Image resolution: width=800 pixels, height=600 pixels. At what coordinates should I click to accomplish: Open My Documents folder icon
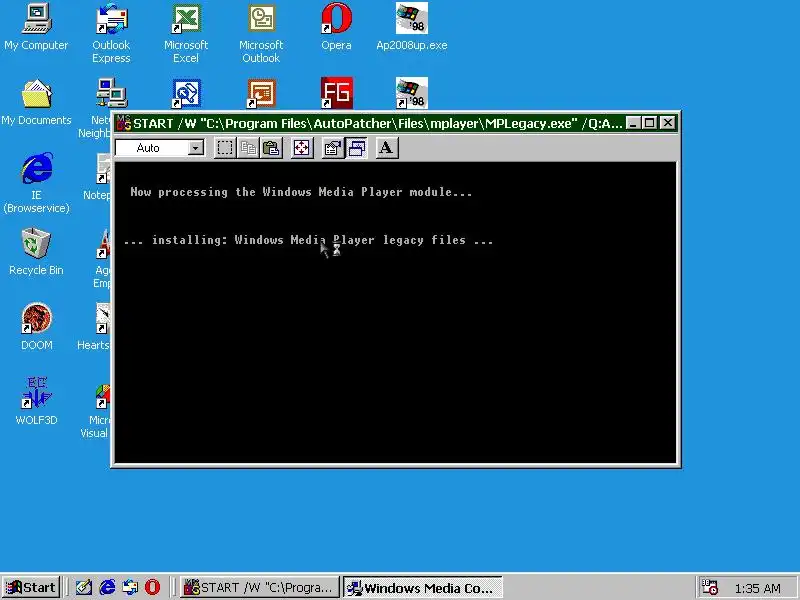pyautogui.click(x=36, y=102)
